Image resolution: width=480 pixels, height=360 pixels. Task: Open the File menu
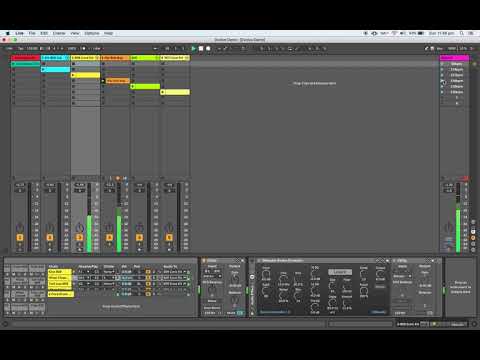coord(32,33)
